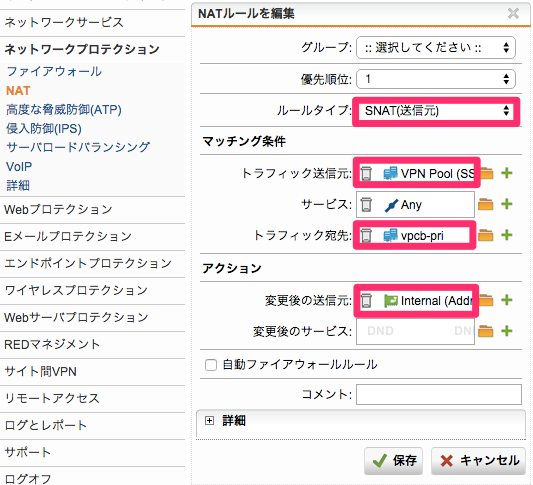Remove VPN Pool from traffic source with trash icon
This screenshot has width=533, height=485.
click(x=366, y=173)
